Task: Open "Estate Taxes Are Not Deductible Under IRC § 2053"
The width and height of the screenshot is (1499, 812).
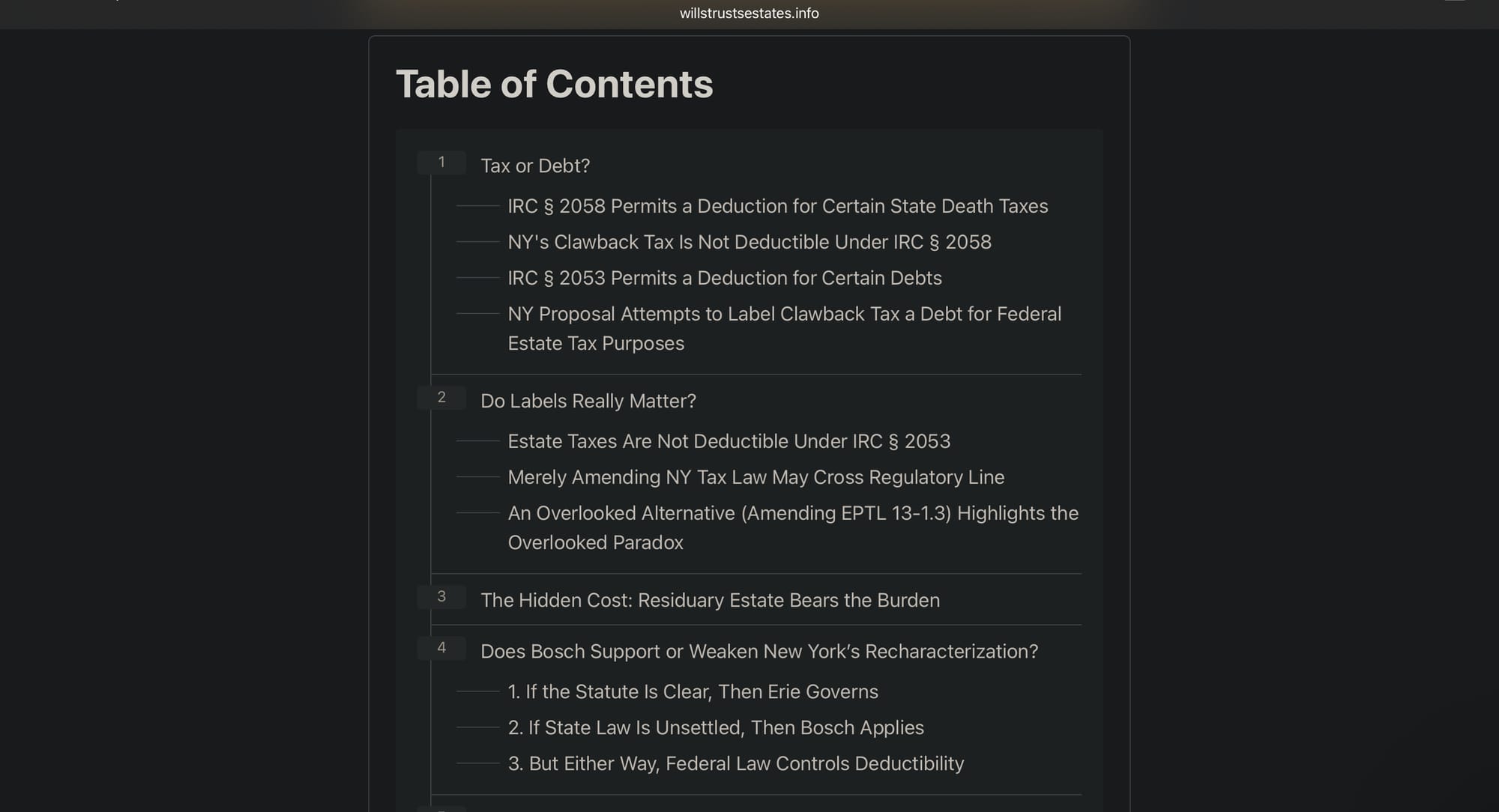Action: point(729,441)
